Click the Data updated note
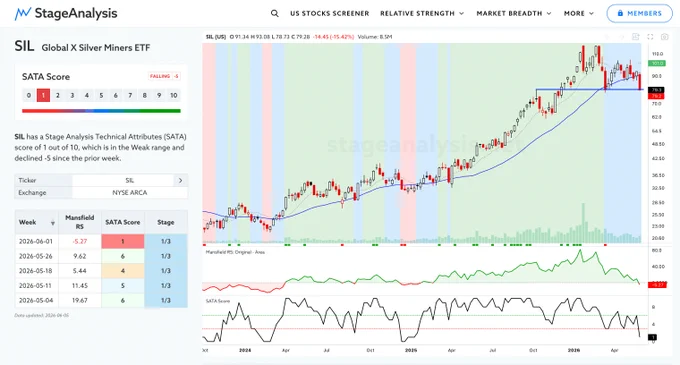Screen dimensions: 680x365 pyautogui.click(x=42, y=316)
